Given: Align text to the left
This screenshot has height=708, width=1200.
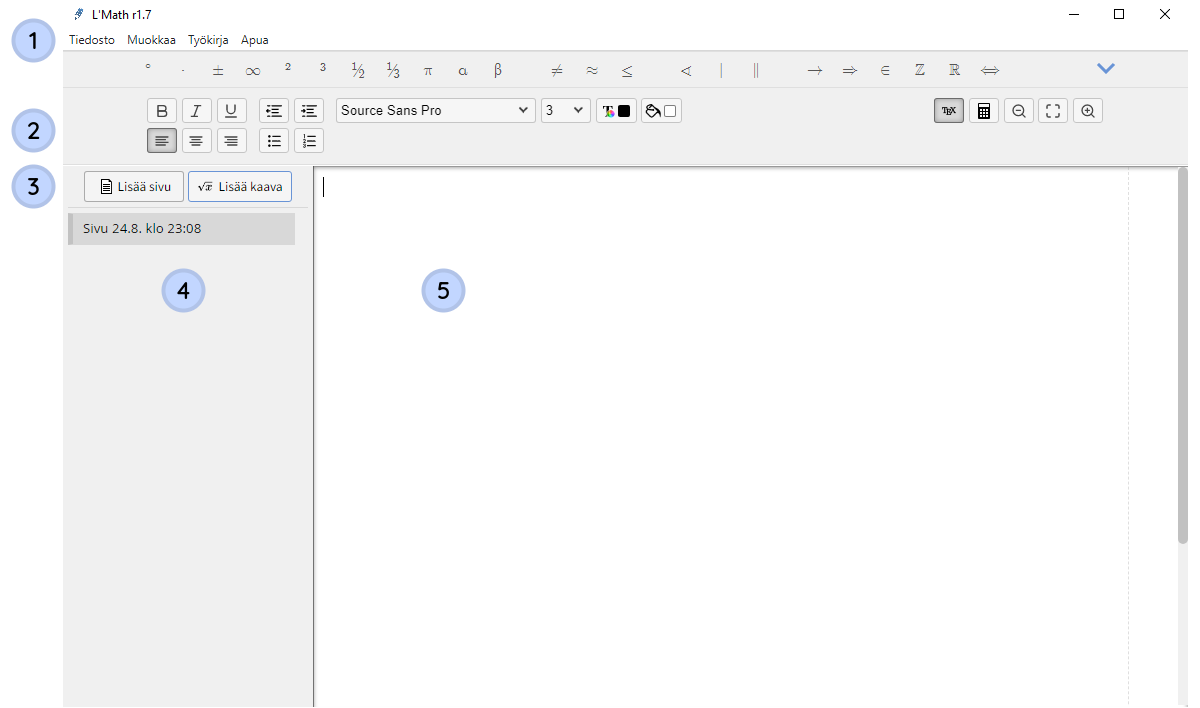Looking at the screenshot, I should 162,140.
